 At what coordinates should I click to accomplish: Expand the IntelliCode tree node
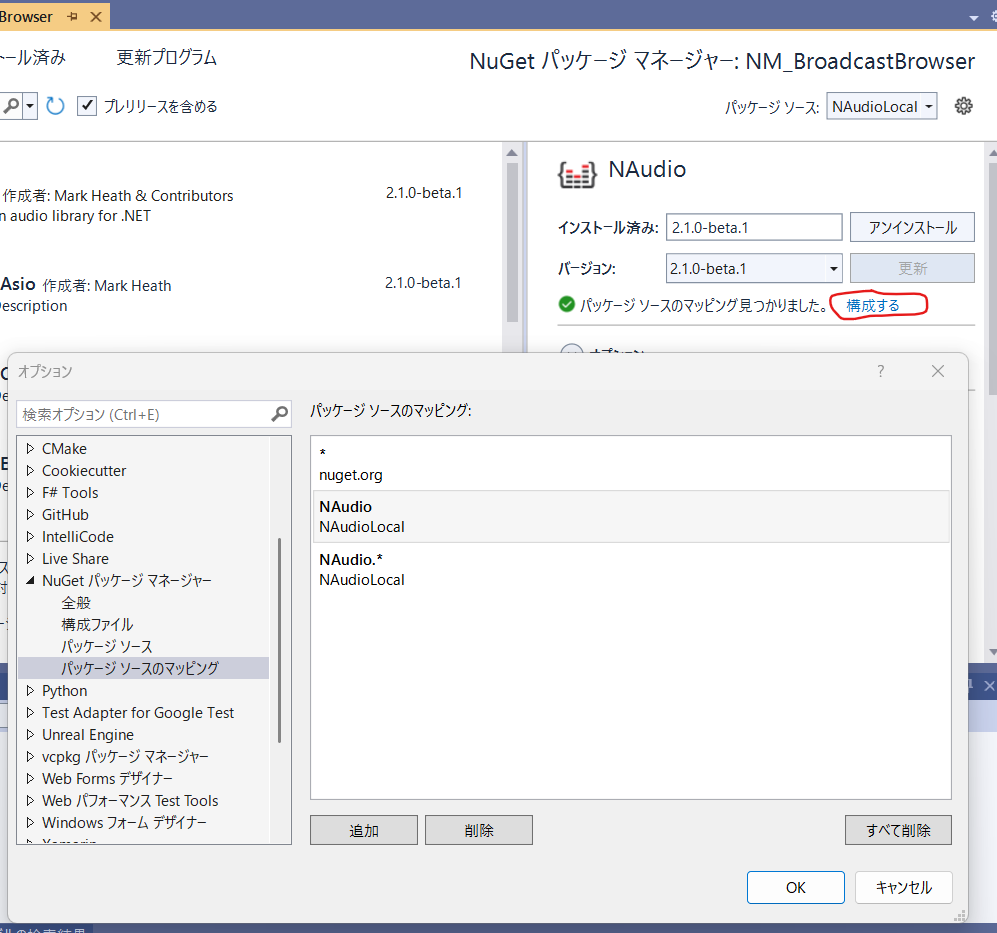click(x=30, y=537)
